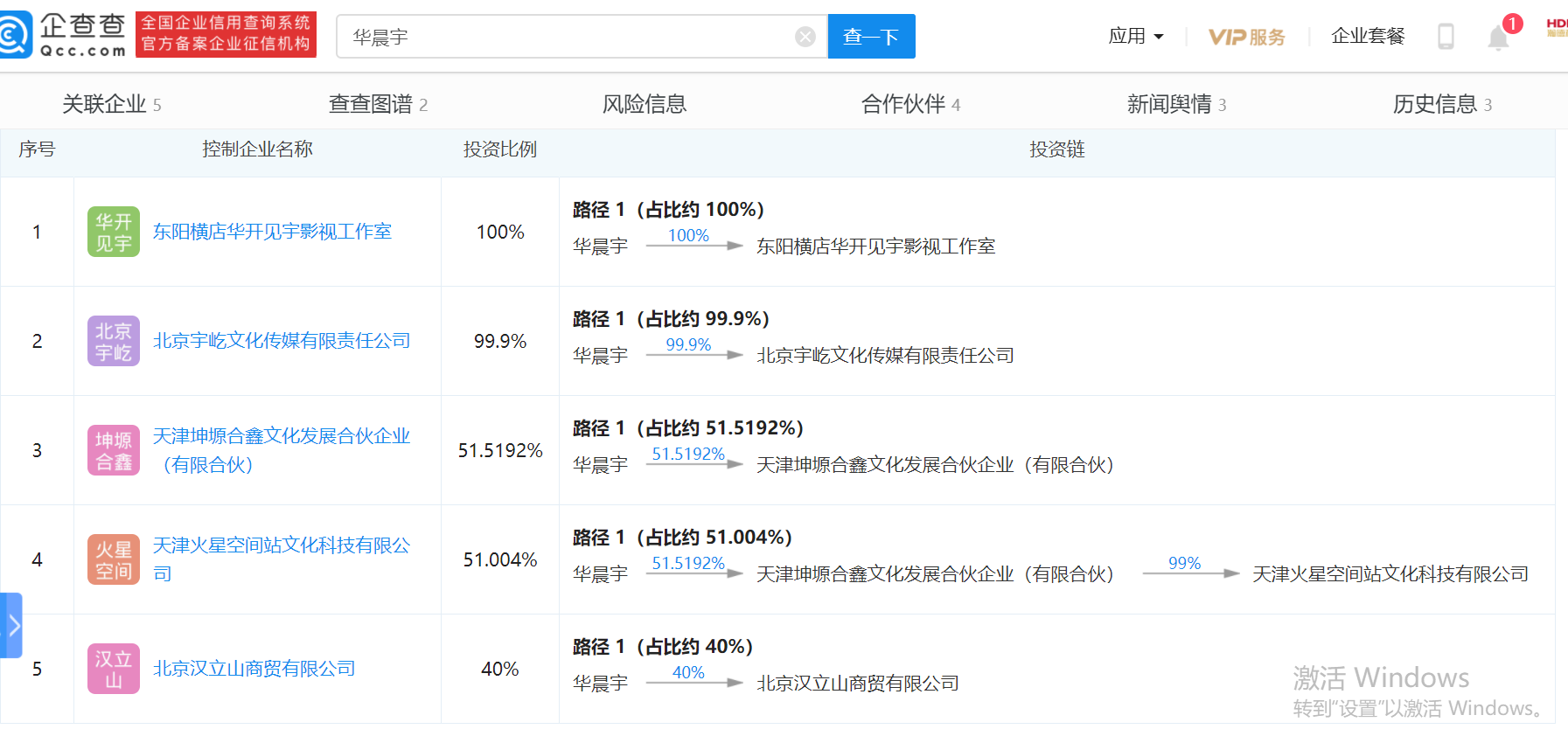Click the orange 火星空间 company logo
This screenshot has width=1568, height=736.
[114, 559]
